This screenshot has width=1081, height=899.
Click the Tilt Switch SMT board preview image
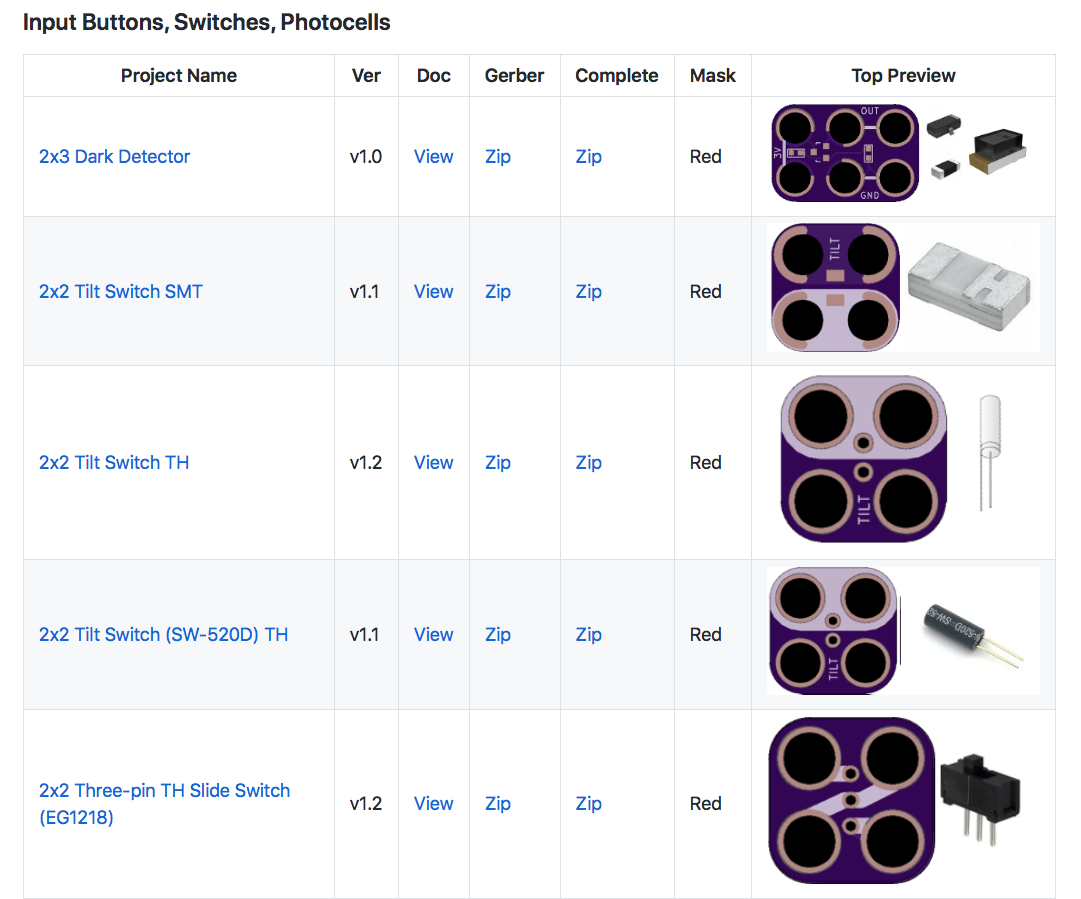(x=835, y=287)
